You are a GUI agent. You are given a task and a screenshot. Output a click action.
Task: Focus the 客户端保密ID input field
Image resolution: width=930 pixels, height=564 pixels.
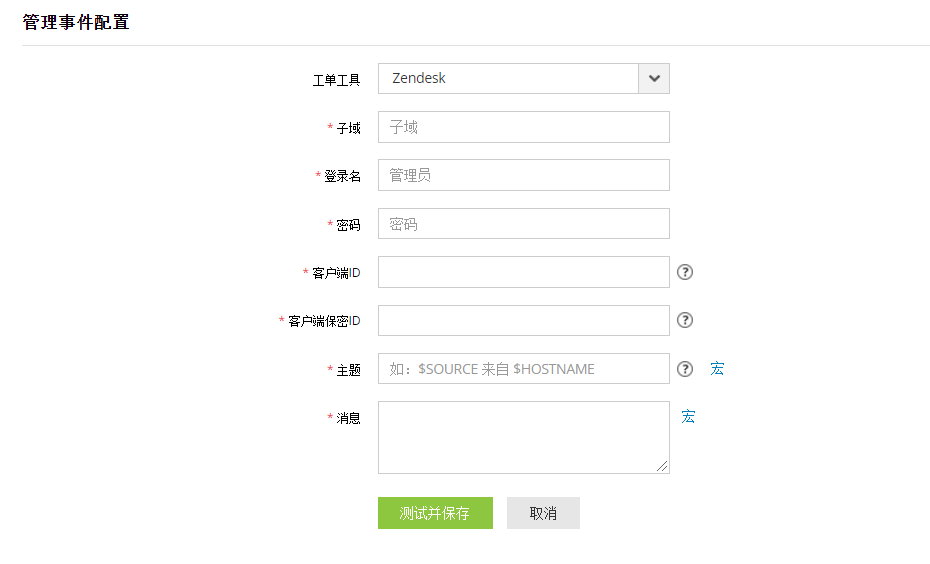(523, 320)
